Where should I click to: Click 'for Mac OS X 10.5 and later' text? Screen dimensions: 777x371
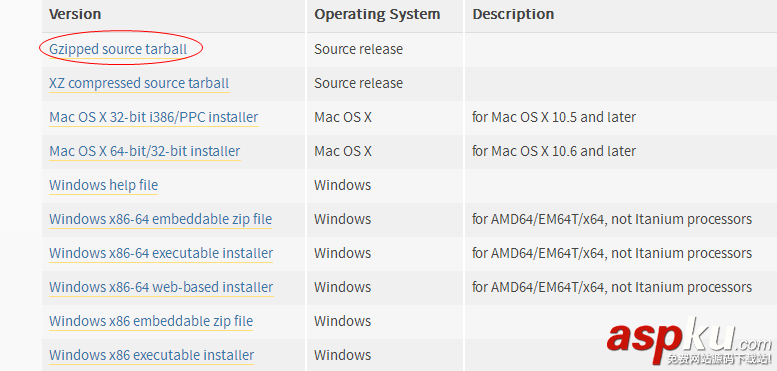click(x=554, y=117)
